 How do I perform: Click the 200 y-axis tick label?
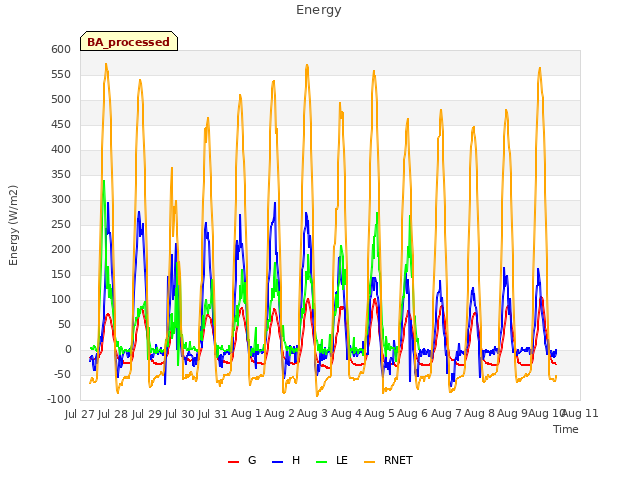coord(61,249)
